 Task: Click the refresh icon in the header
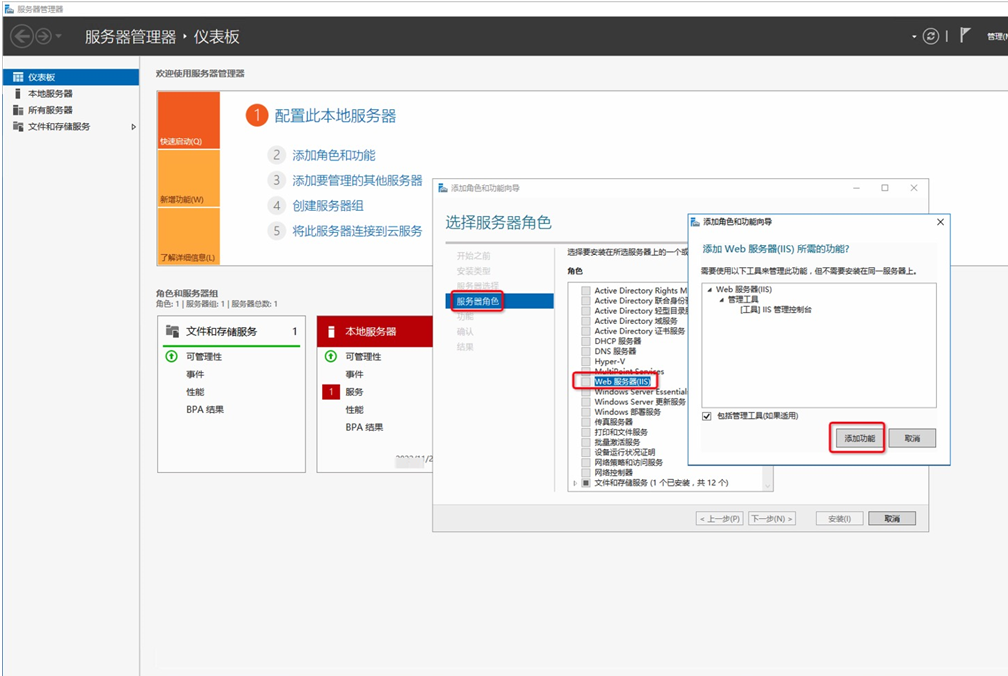tap(932, 36)
